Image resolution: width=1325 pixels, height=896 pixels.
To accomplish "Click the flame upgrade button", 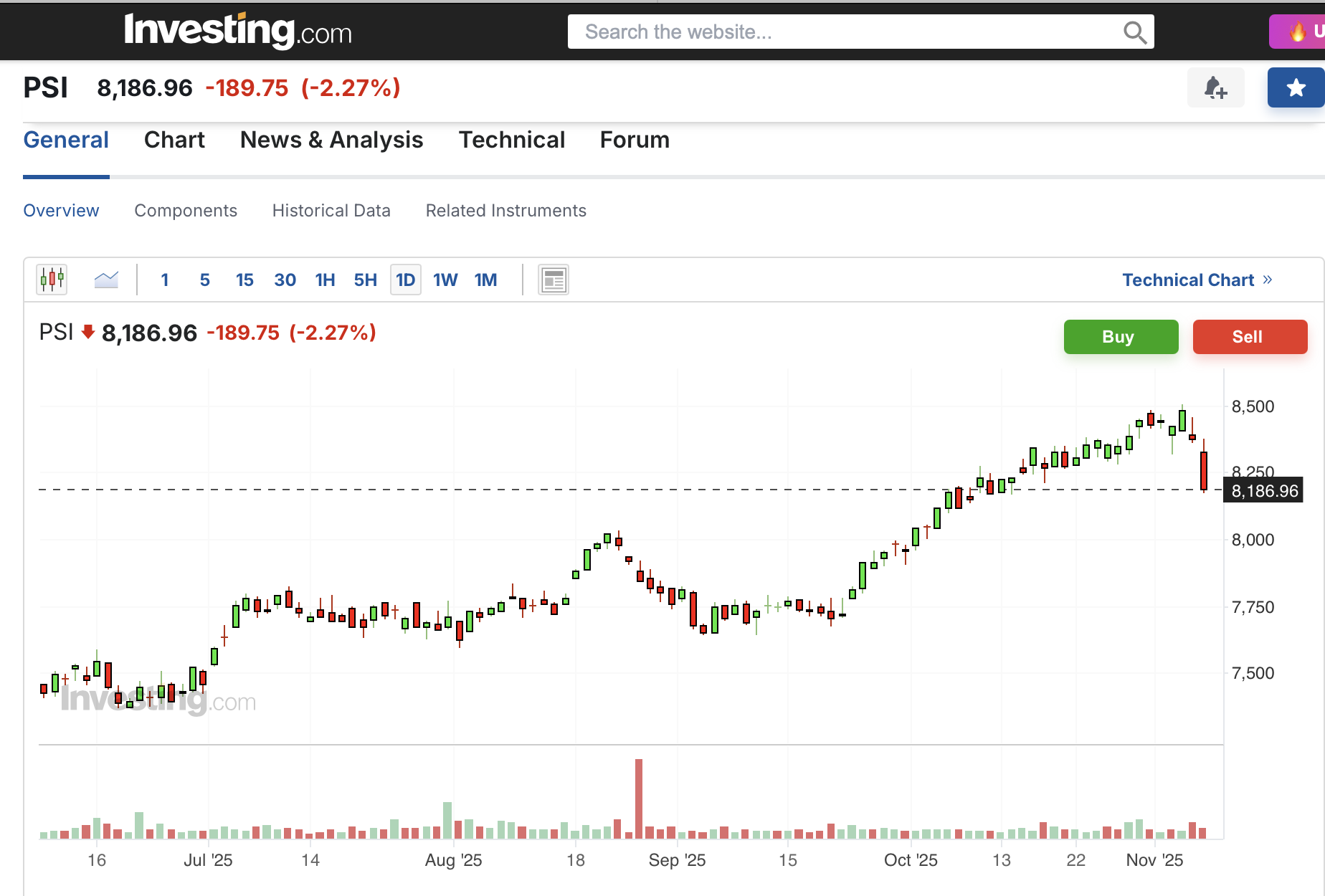I will click(1298, 32).
